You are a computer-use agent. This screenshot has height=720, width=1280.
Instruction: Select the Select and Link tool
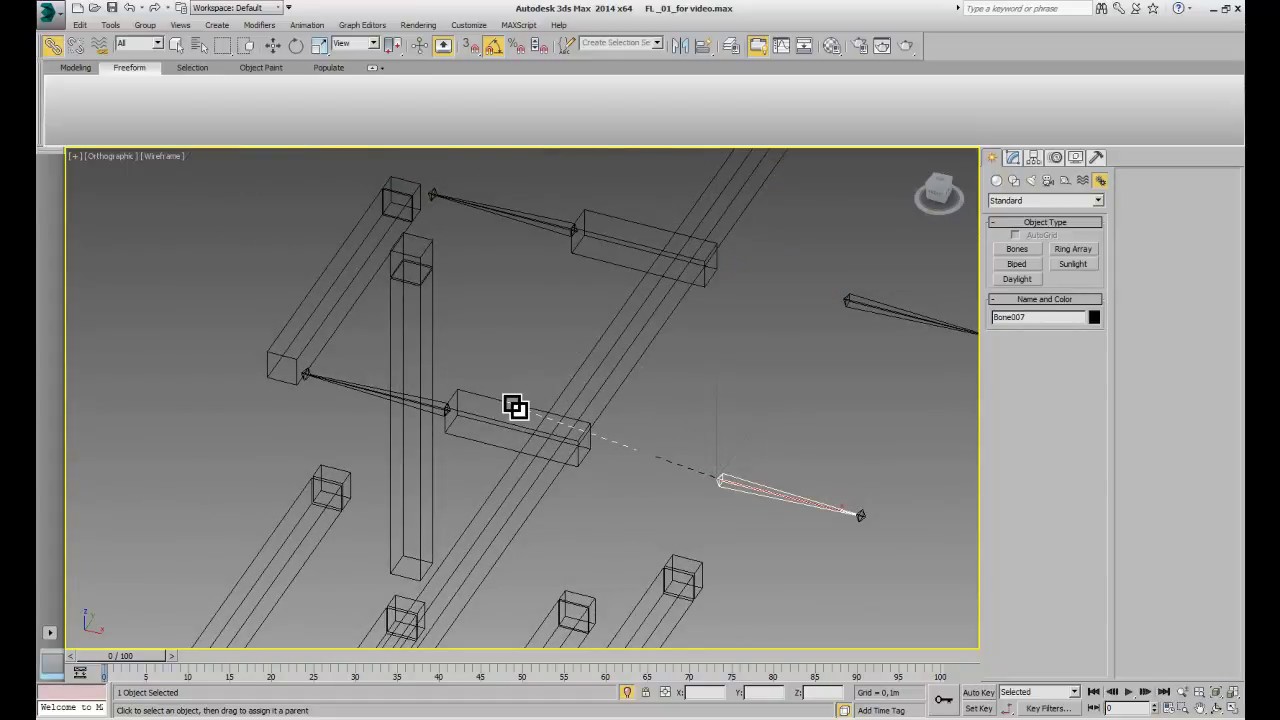[x=53, y=46]
